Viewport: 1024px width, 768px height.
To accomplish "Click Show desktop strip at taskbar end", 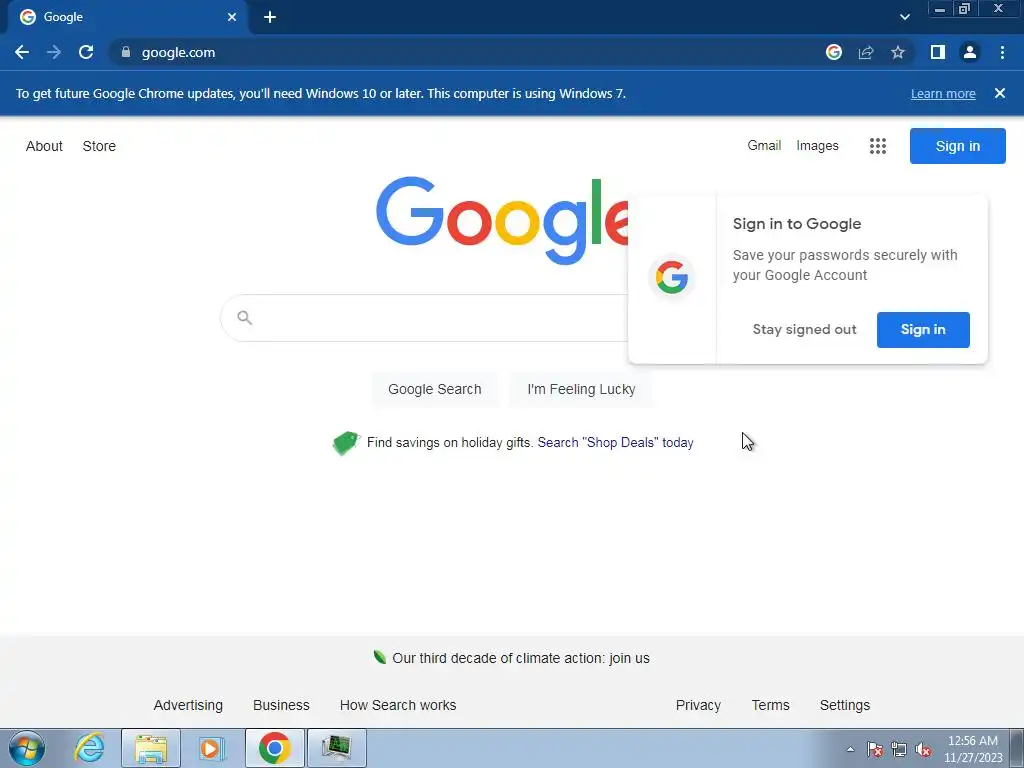I will click(1017, 748).
